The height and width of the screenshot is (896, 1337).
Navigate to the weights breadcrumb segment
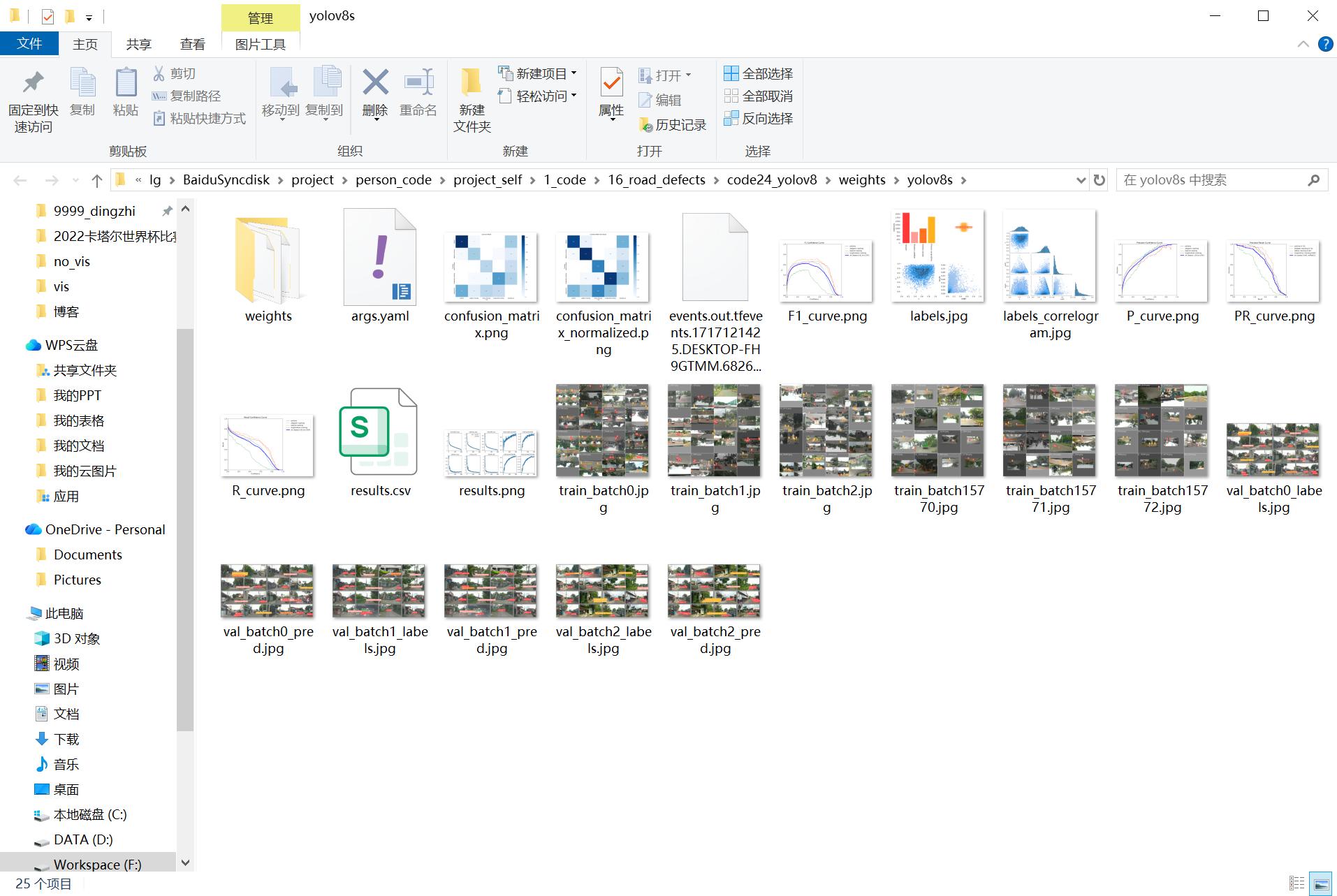(862, 179)
